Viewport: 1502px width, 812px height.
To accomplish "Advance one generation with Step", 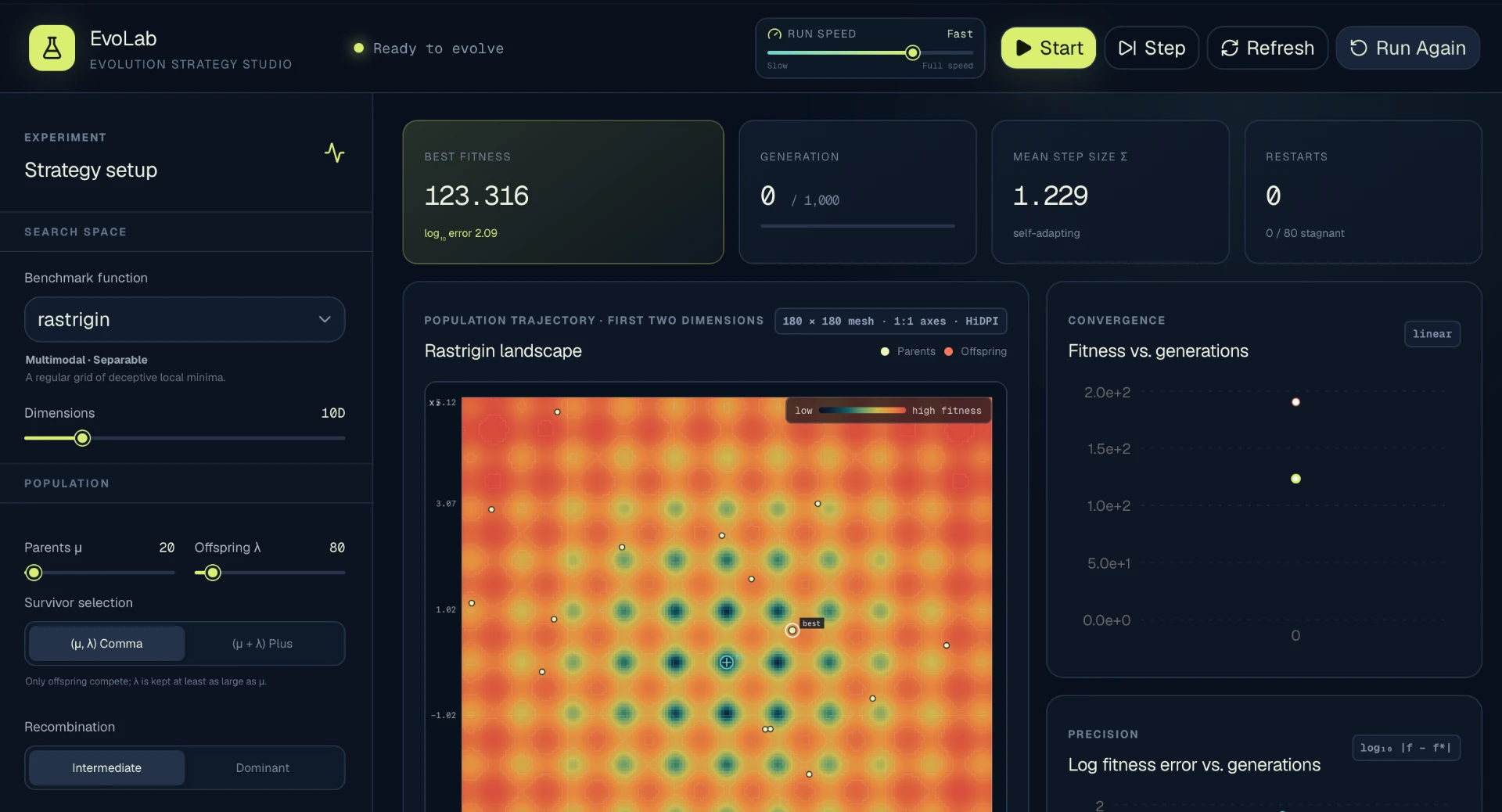I will (1152, 48).
